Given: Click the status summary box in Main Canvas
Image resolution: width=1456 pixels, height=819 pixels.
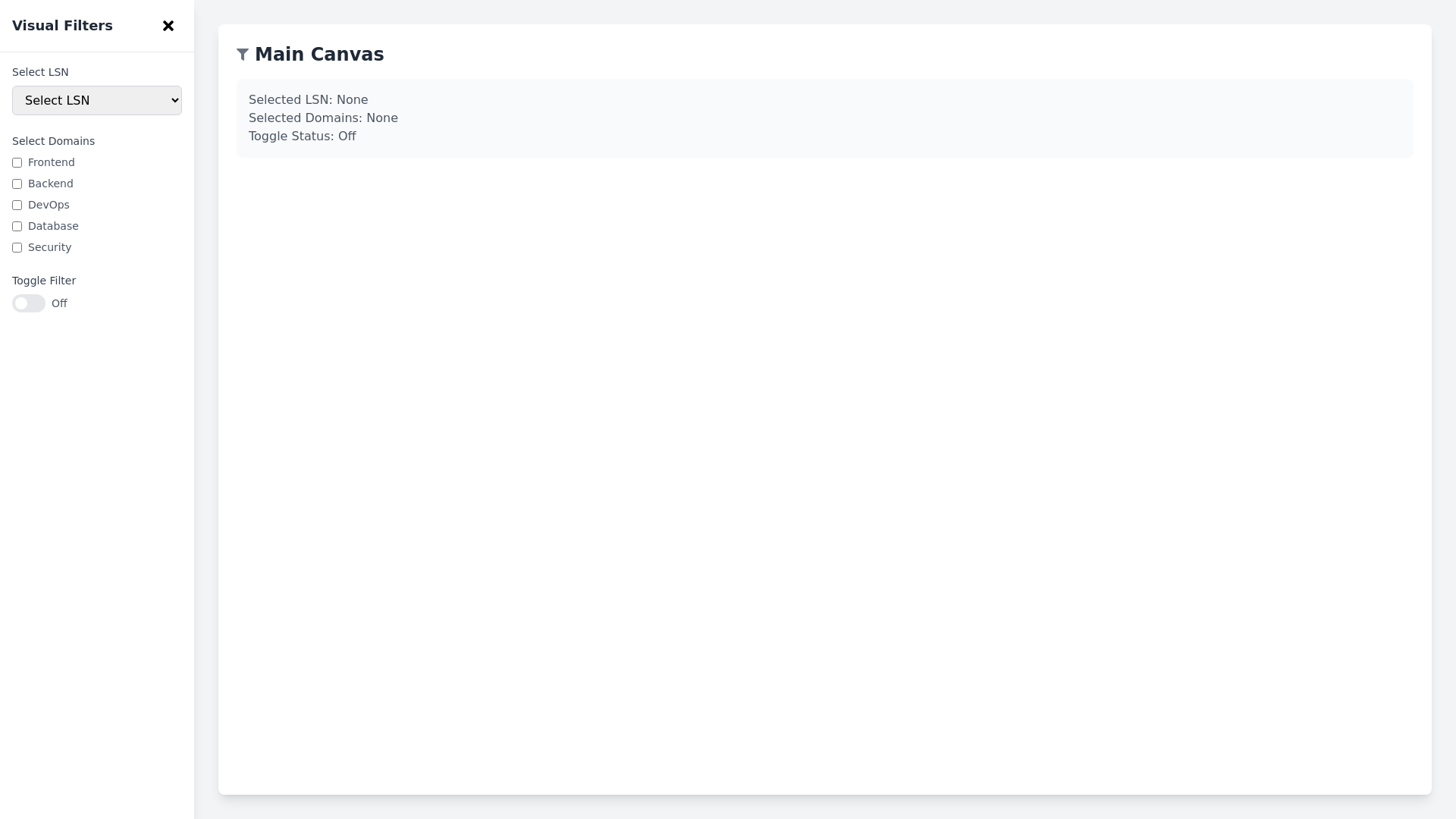Looking at the screenshot, I should pyautogui.click(x=824, y=118).
